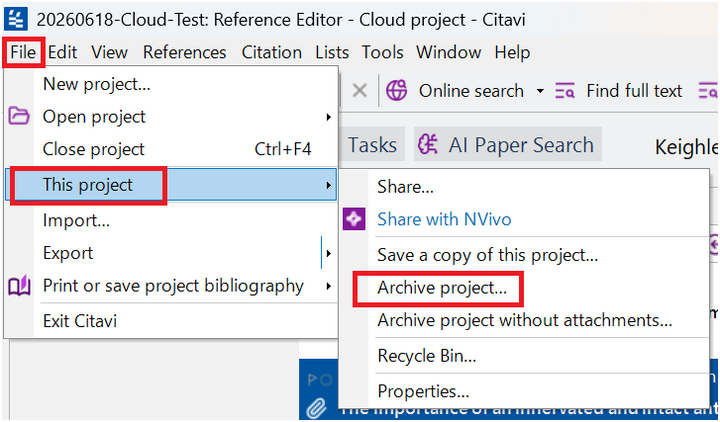Open the Help menu
Image resolution: width=720 pixels, height=422 pixels.
coord(512,52)
